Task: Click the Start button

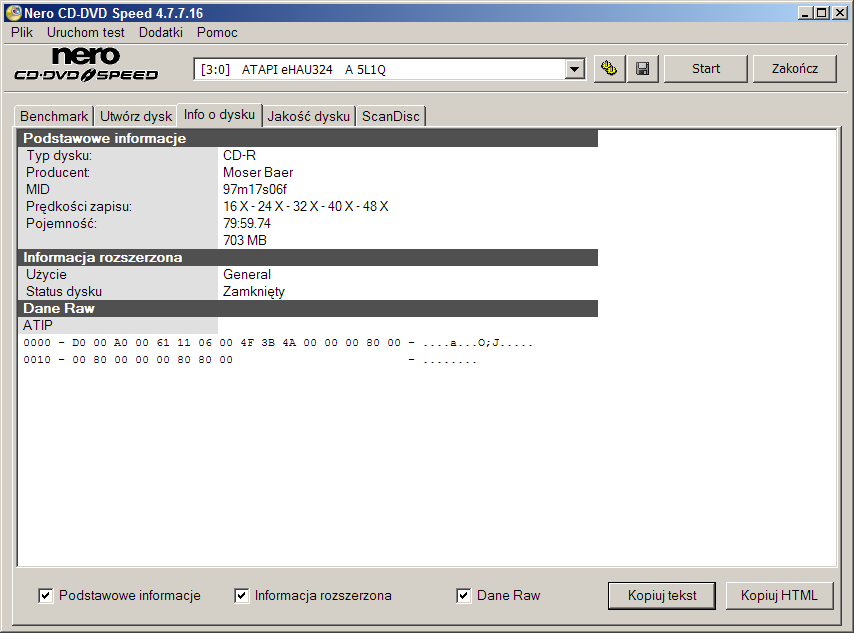Action: coord(706,69)
